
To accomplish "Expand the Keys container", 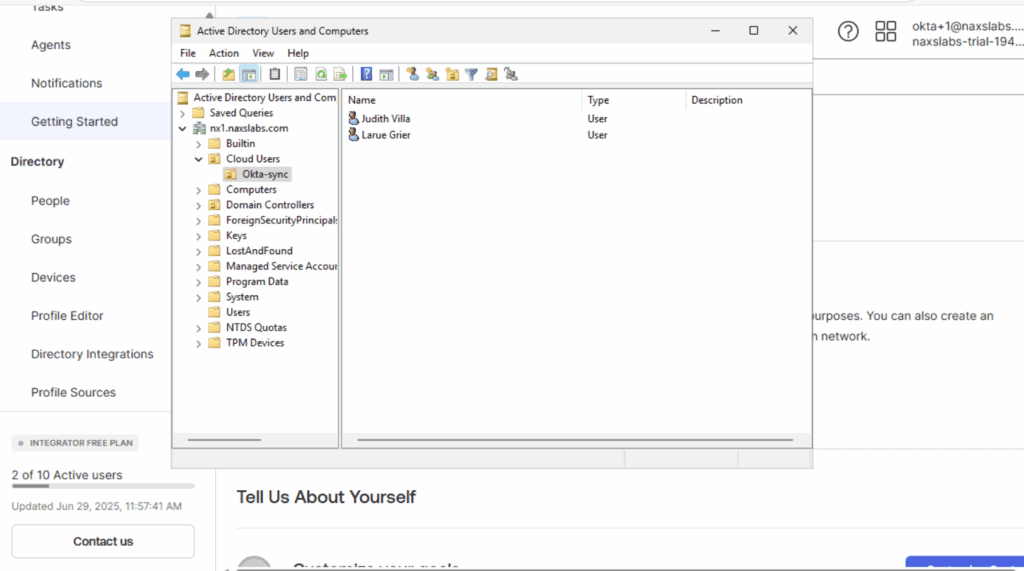I will click(199, 236).
